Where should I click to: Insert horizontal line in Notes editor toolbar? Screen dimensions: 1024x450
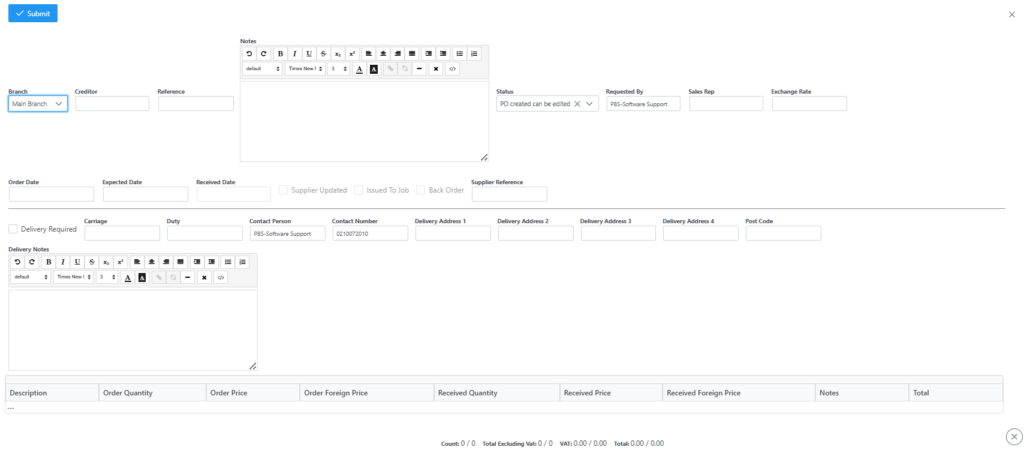[x=419, y=69]
